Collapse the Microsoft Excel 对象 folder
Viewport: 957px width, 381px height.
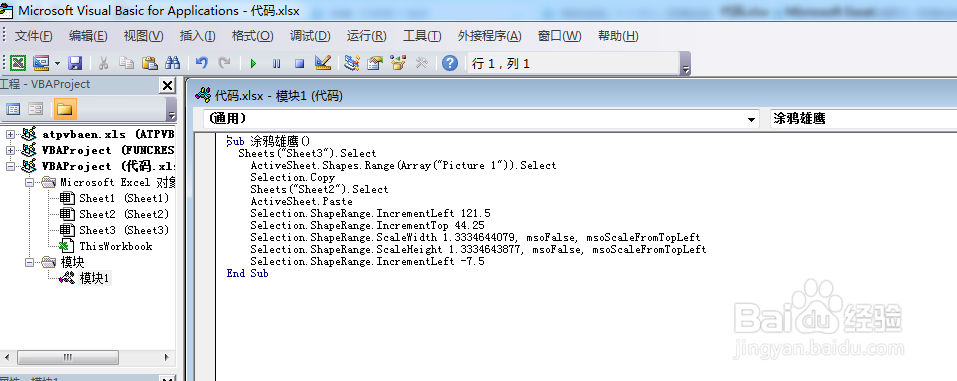[x=30, y=182]
